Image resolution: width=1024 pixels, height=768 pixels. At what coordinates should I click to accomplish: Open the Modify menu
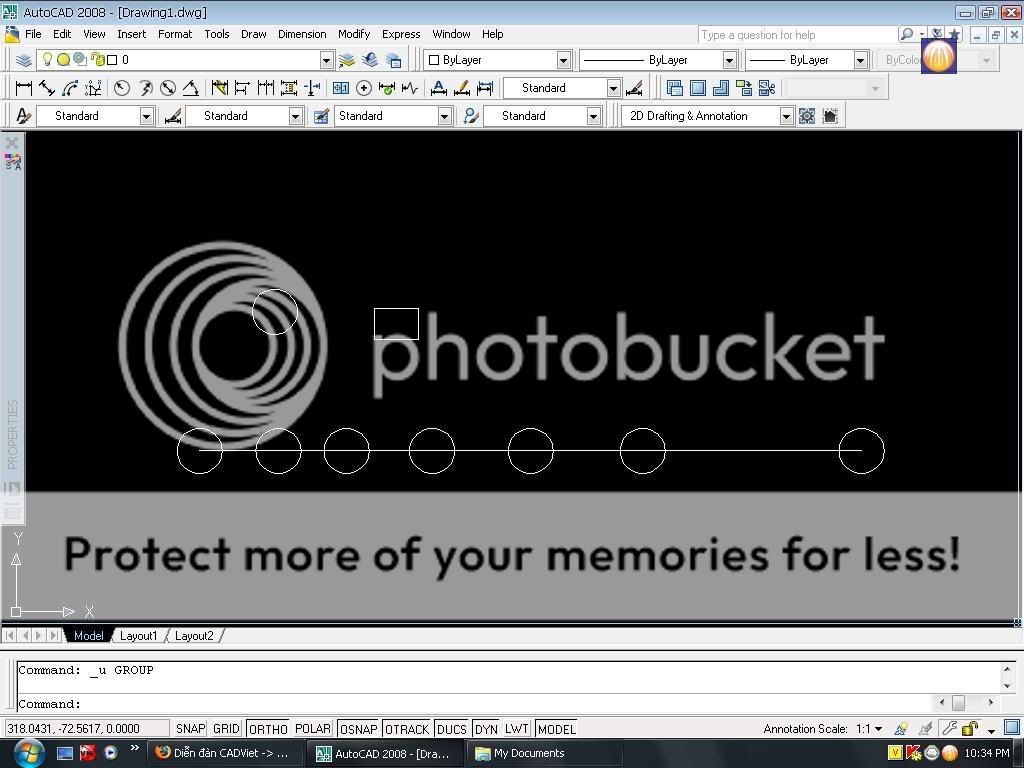tap(354, 34)
